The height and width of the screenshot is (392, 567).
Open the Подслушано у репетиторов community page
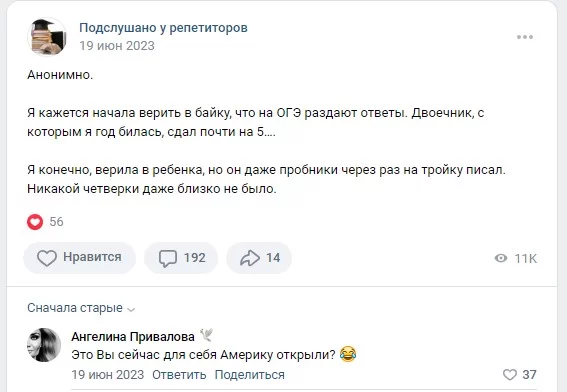(x=163, y=27)
